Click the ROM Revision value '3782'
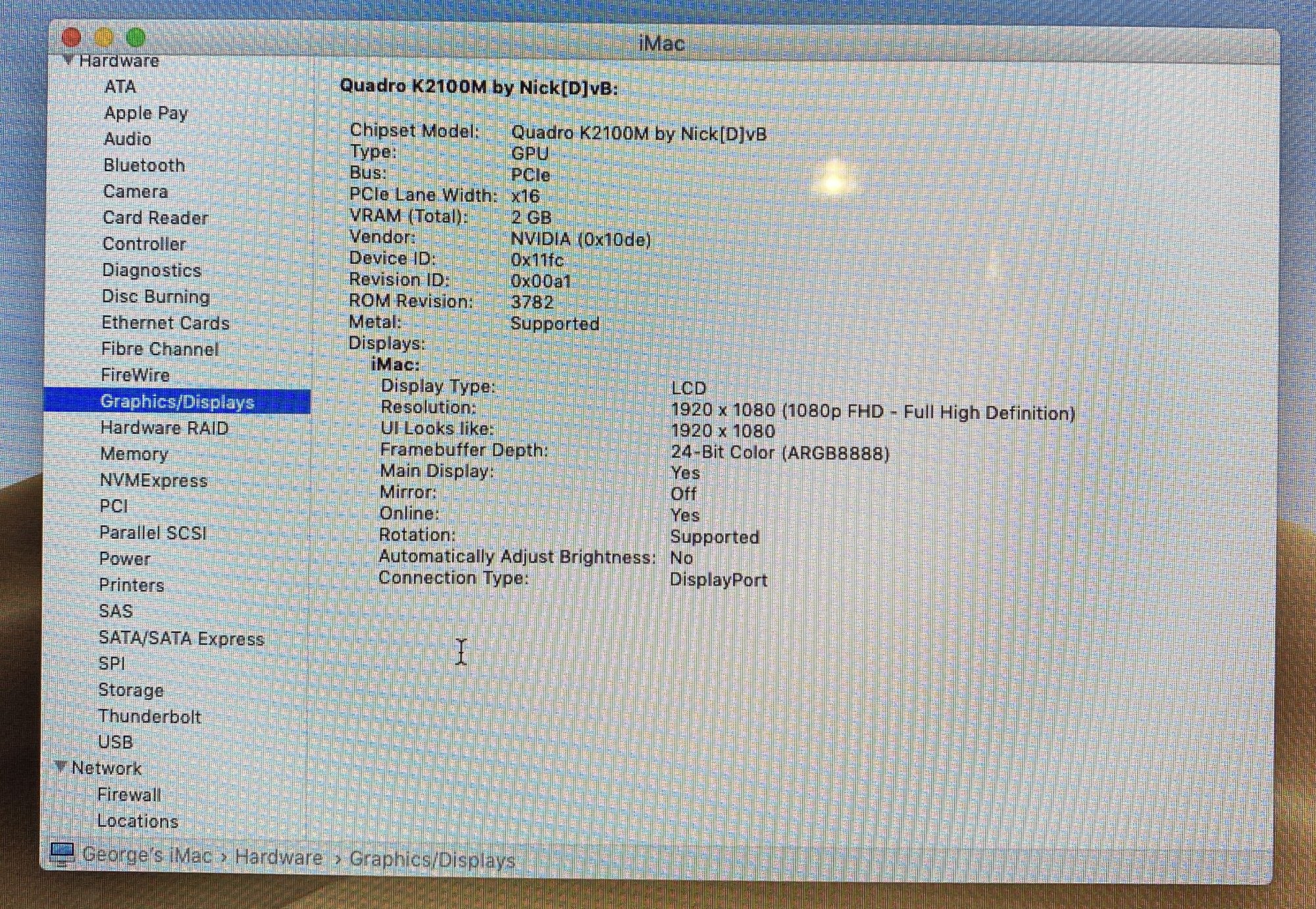1316x909 pixels. 532,302
